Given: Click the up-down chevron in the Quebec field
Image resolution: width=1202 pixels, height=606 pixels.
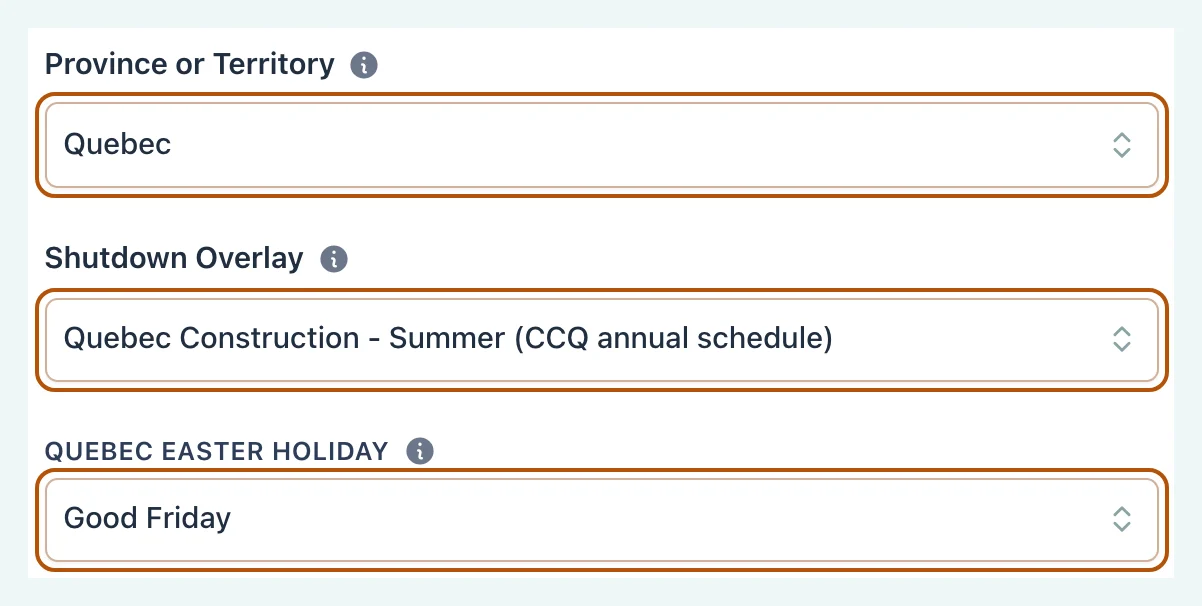Looking at the screenshot, I should (x=1122, y=145).
